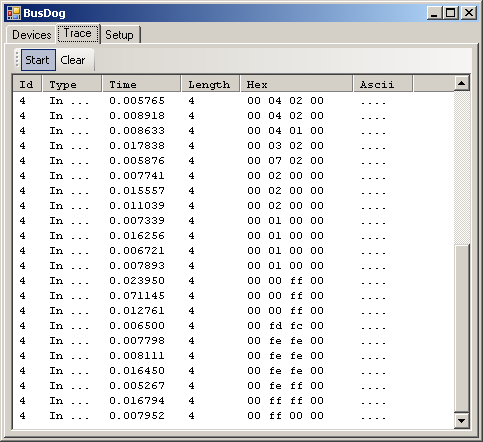
Task: Select the row with time 0.008633
Action: (x=233, y=131)
